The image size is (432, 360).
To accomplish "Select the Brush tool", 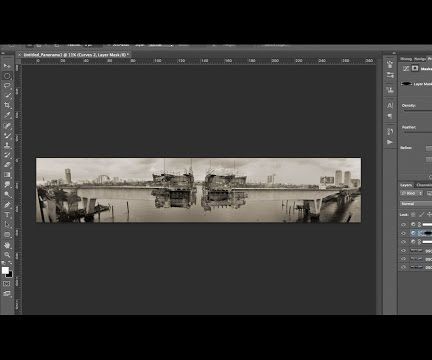I will point(7,135).
